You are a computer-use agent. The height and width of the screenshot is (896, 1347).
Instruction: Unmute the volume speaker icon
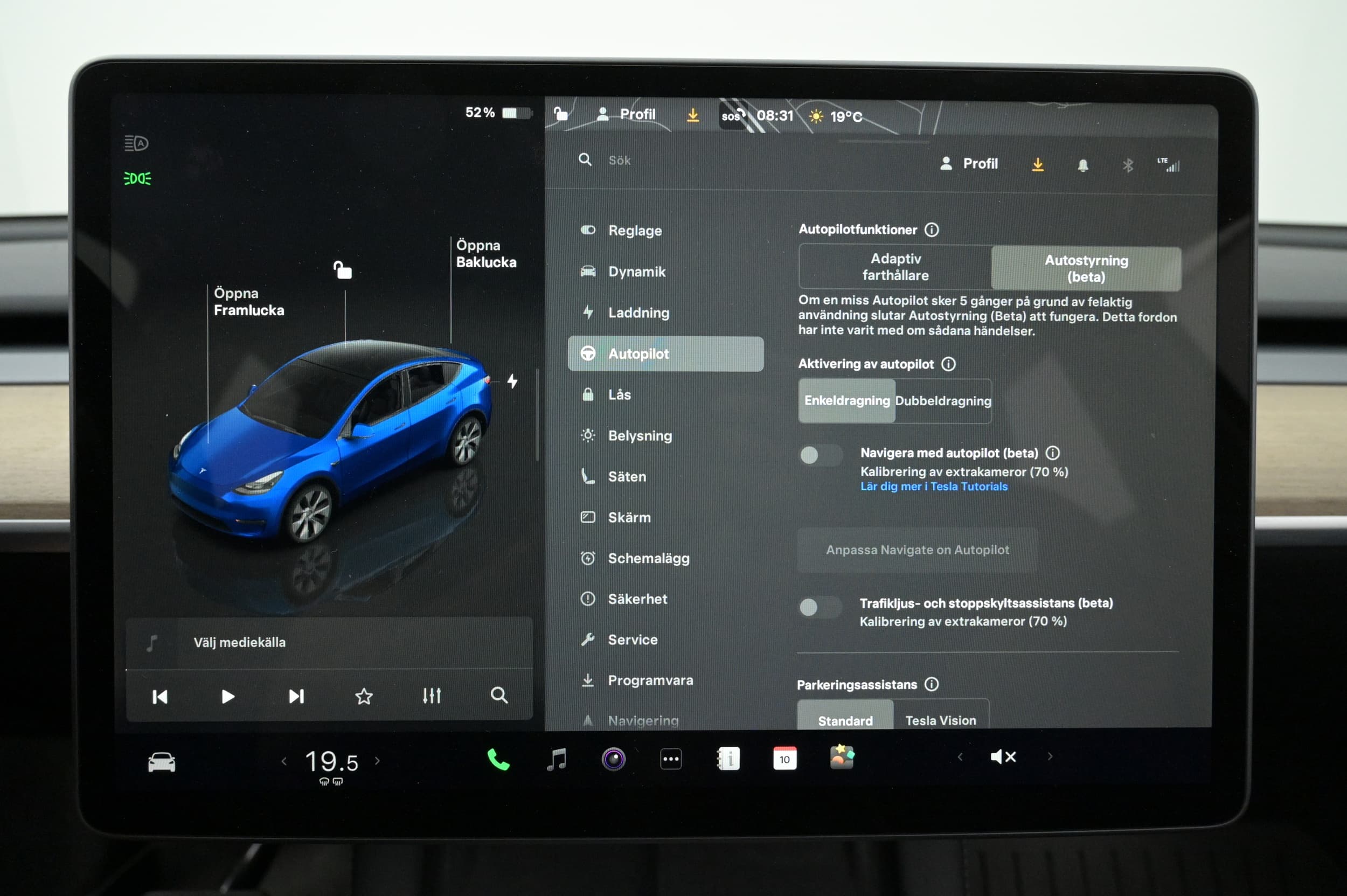(x=1004, y=757)
